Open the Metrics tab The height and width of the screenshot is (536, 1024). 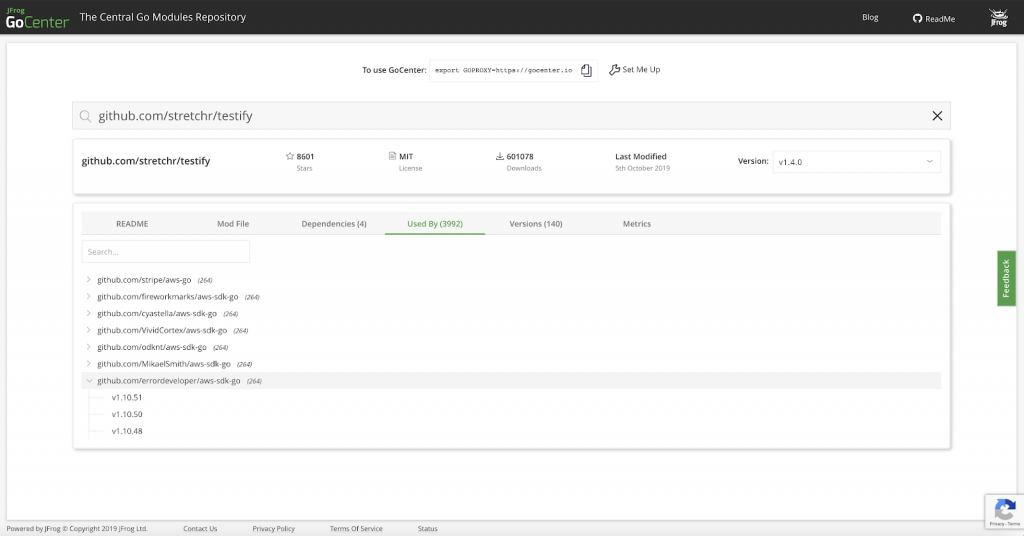(x=636, y=224)
